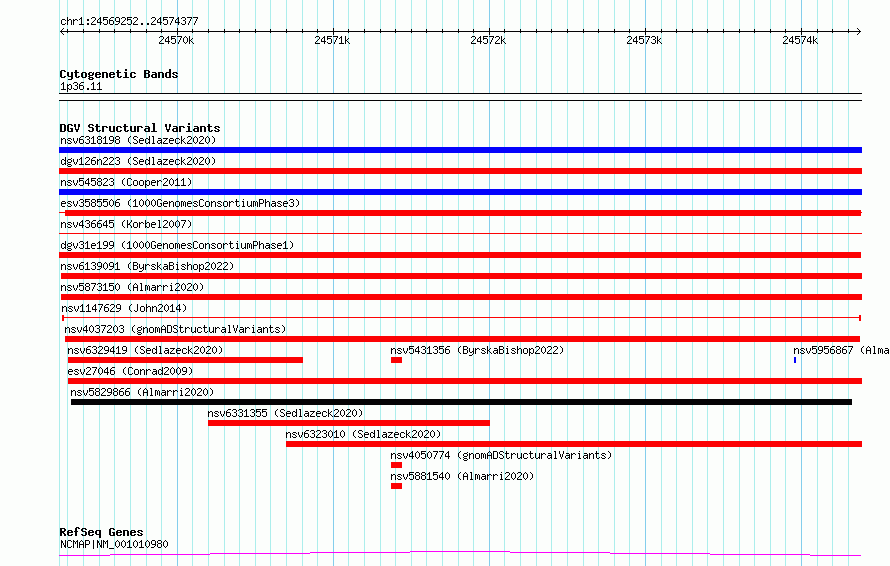Open the NCMAP|NM_001010980 gene label

tap(114, 544)
